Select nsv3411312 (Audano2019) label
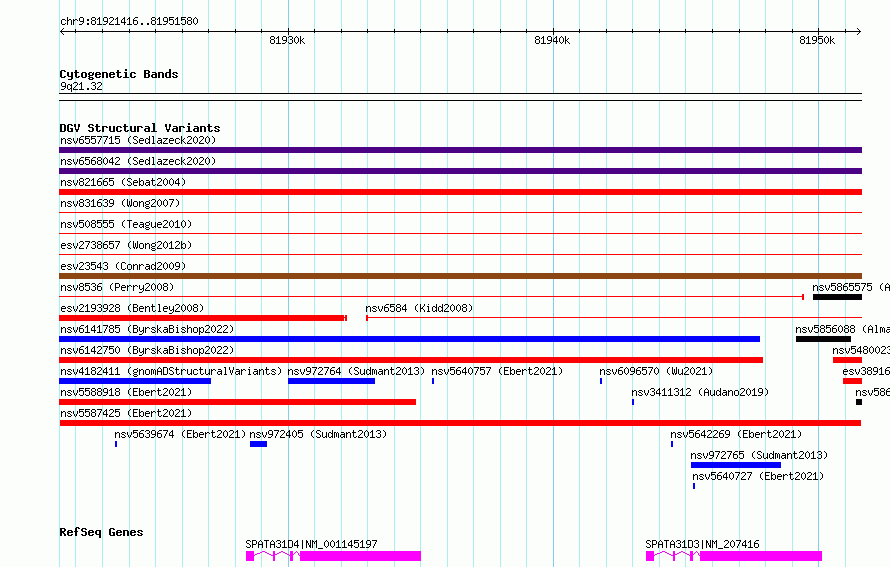This screenshot has height=567, width=890. pos(700,392)
